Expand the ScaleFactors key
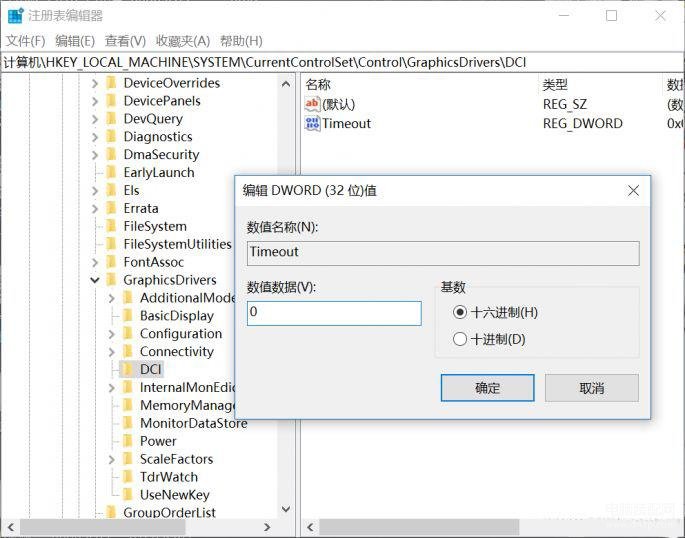685x538 pixels. click(111, 459)
